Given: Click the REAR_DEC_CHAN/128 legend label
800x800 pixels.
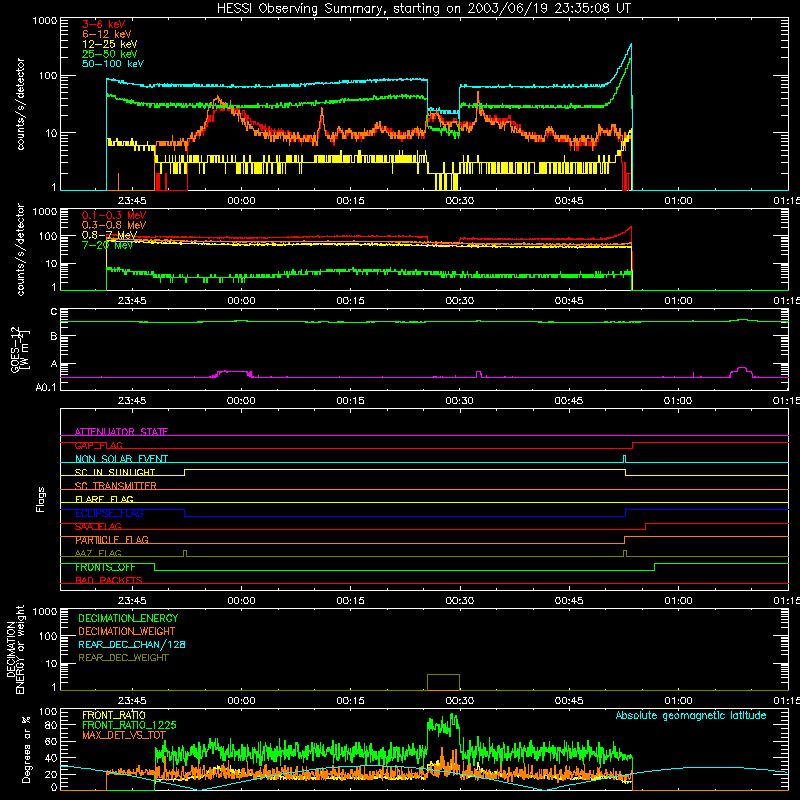Looking at the screenshot, I should (132, 644).
